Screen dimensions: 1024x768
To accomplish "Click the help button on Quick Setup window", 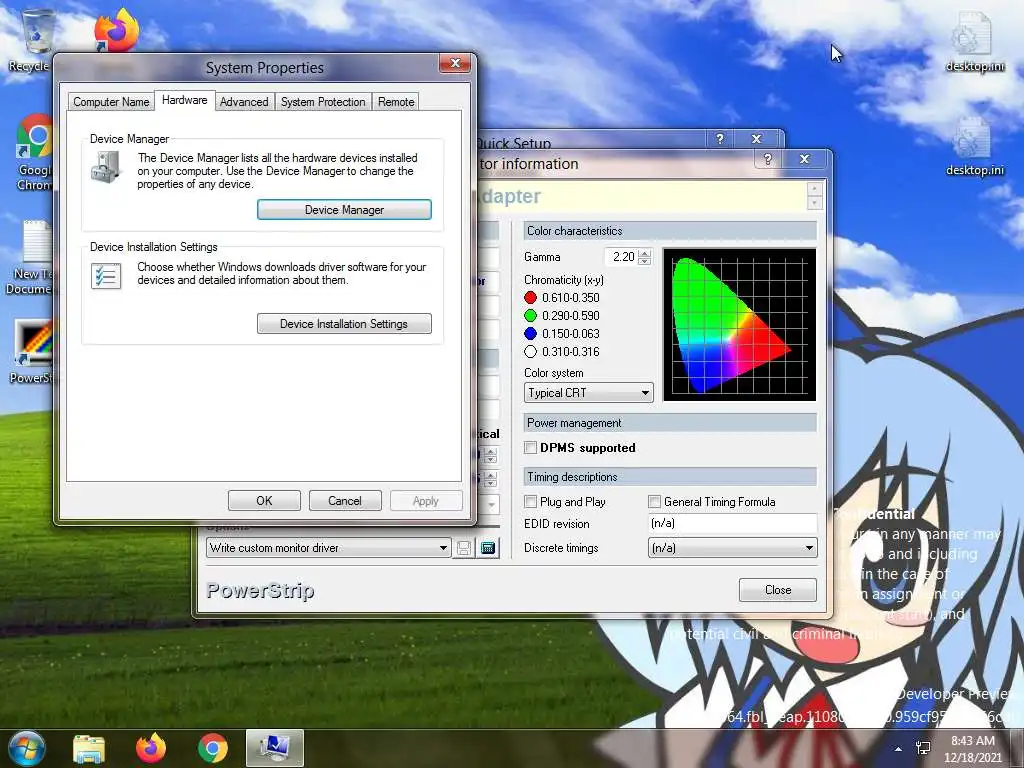I will (x=720, y=138).
